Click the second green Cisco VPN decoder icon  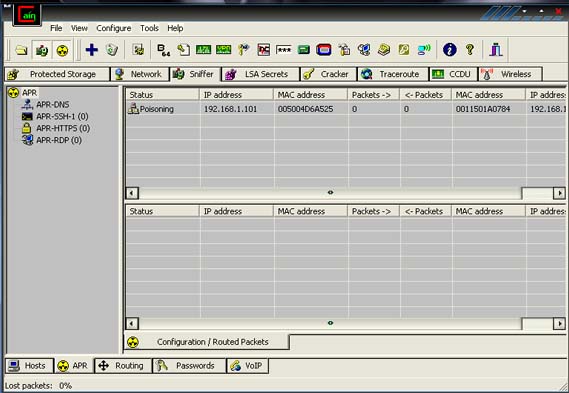(224, 50)
